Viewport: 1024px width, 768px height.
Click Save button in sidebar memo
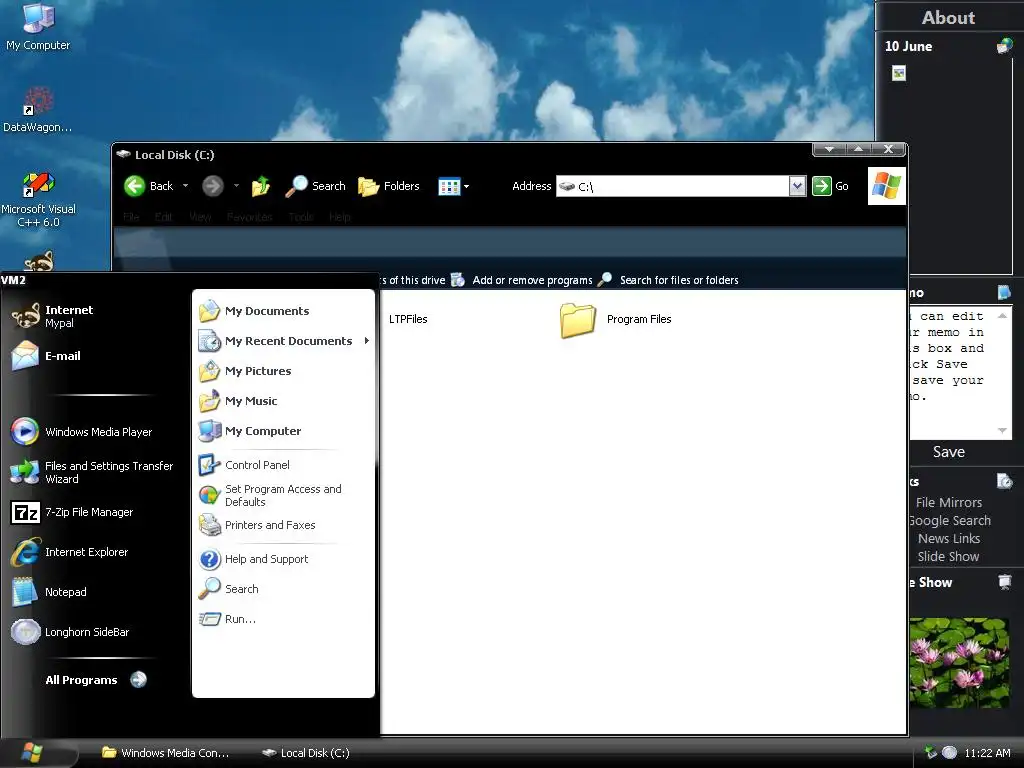tap(949, 452)
